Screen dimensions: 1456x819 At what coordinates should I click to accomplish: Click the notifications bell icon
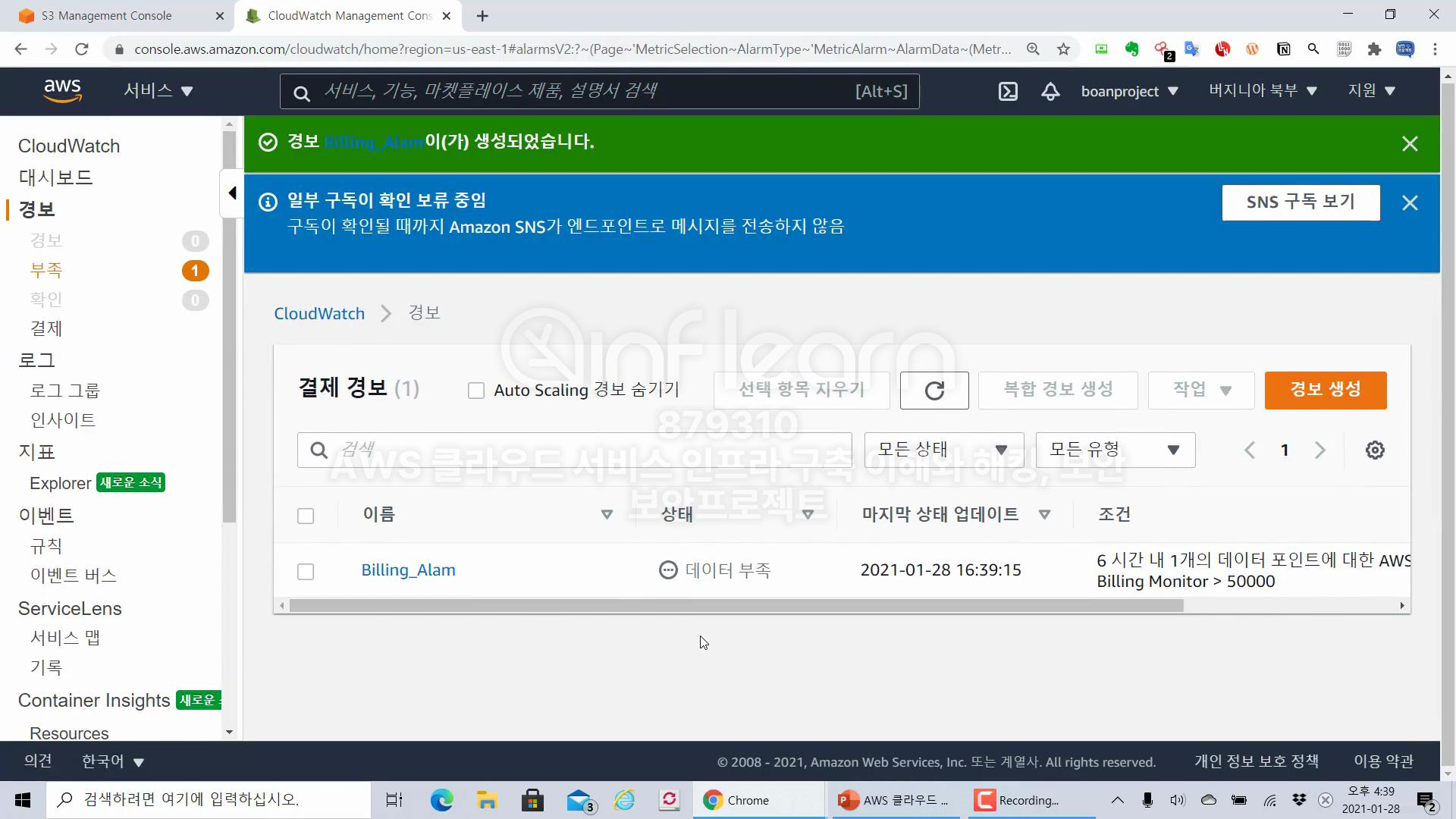click(x=1050, y=92)
